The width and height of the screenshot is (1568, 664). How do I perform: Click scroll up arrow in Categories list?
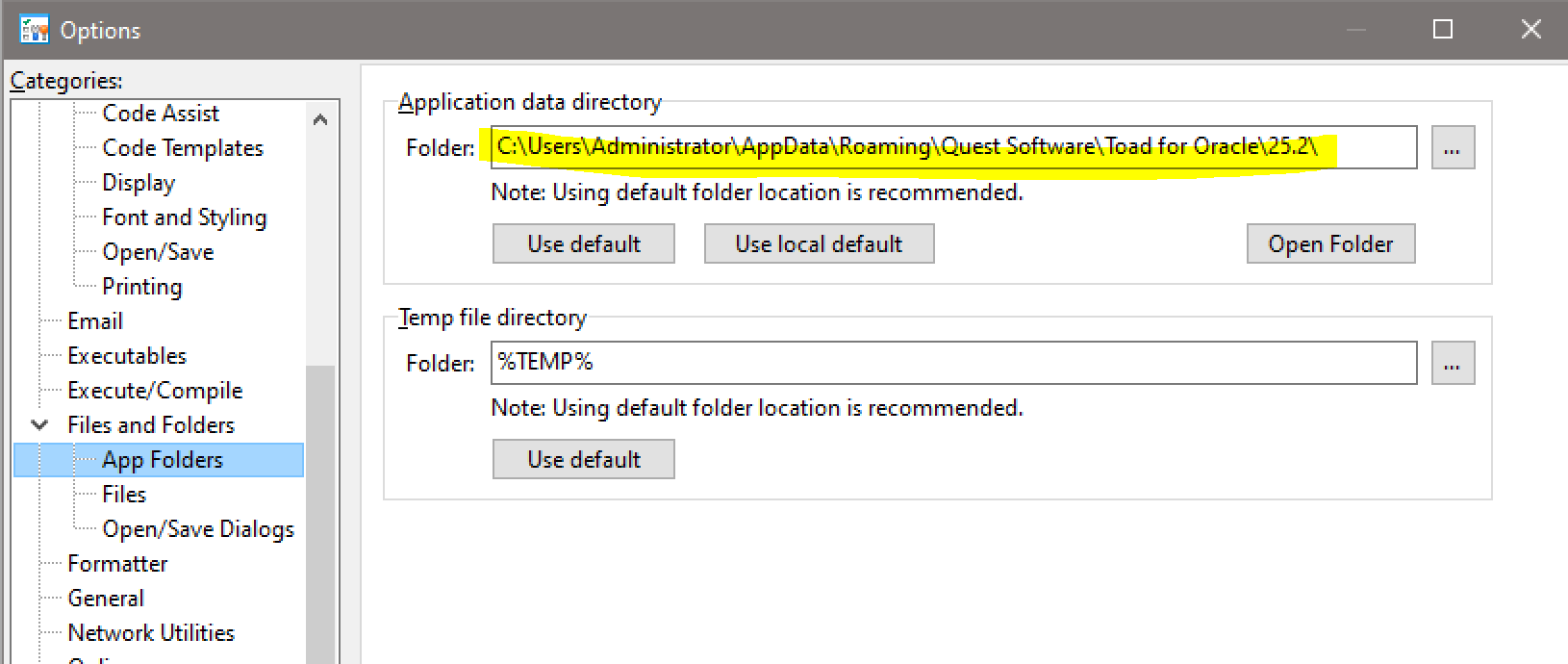[x=320, y=119]
